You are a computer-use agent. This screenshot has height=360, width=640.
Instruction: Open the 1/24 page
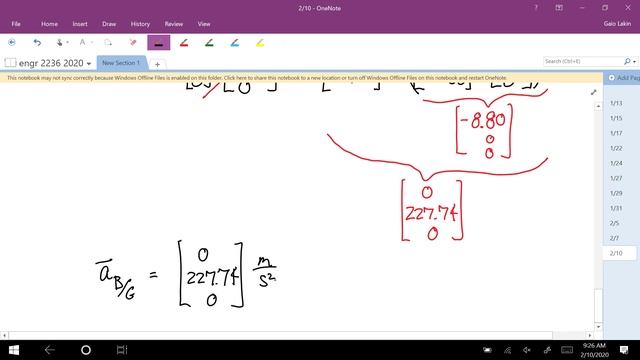(616, 163)
